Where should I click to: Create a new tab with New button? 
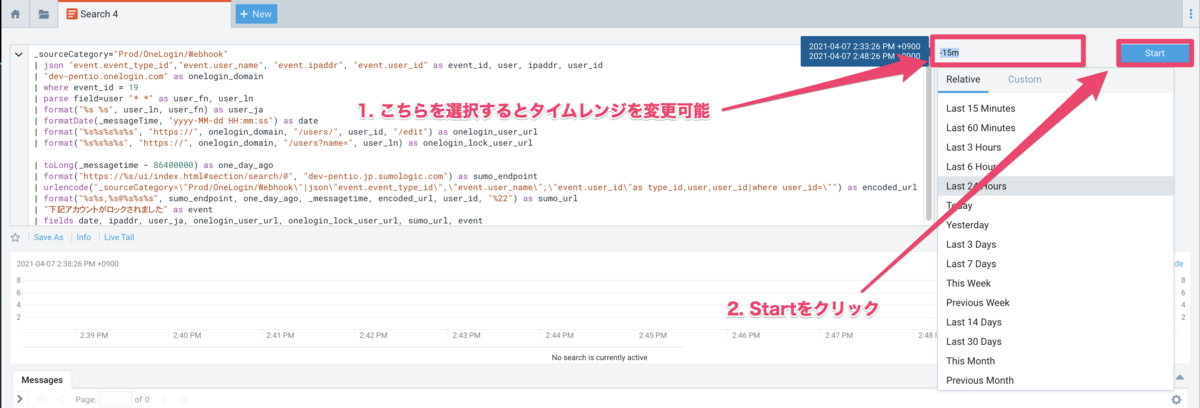click(x=256, y=14)
